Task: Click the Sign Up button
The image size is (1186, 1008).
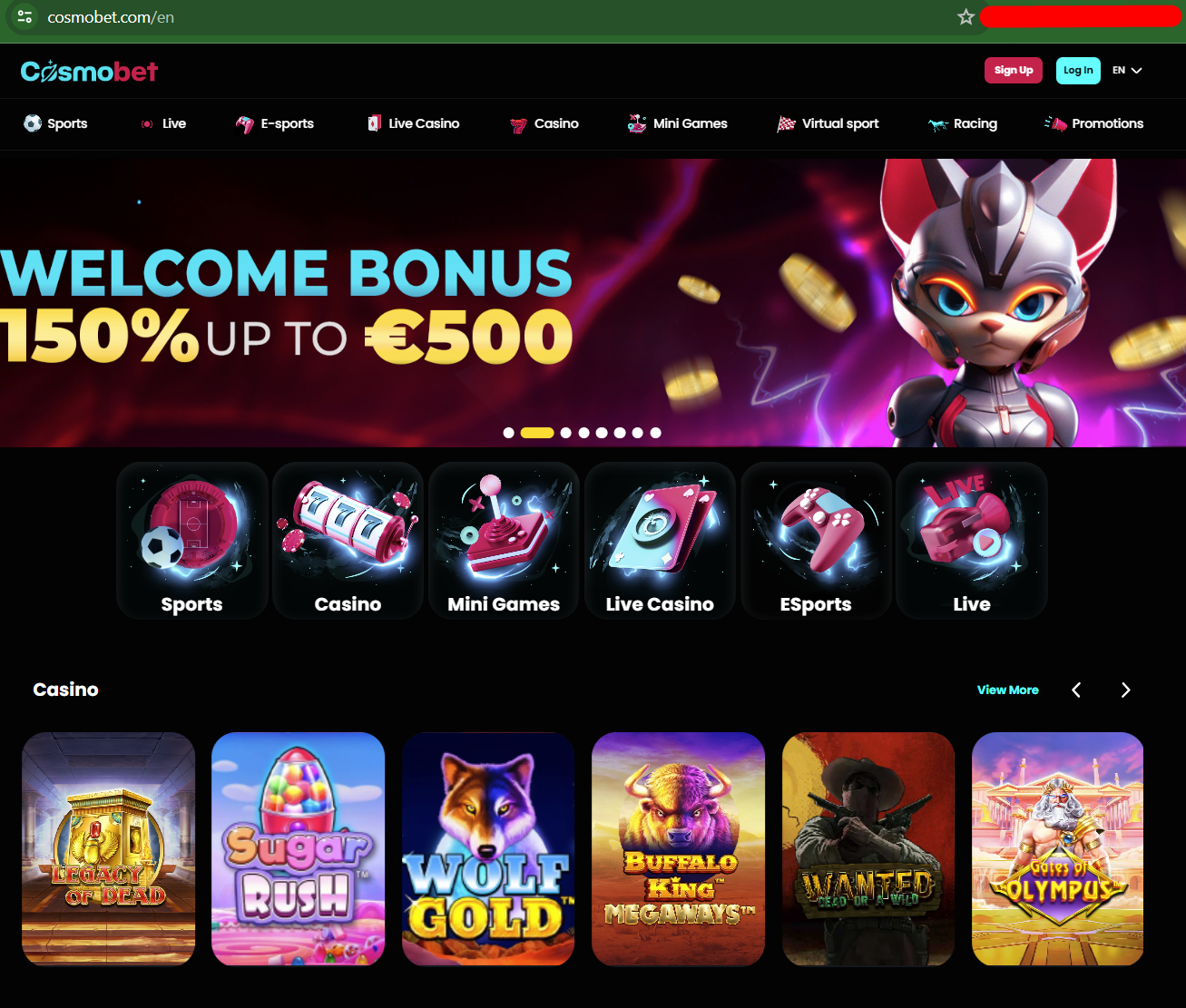Action: pyautogui.click(x=1014, y=70)
